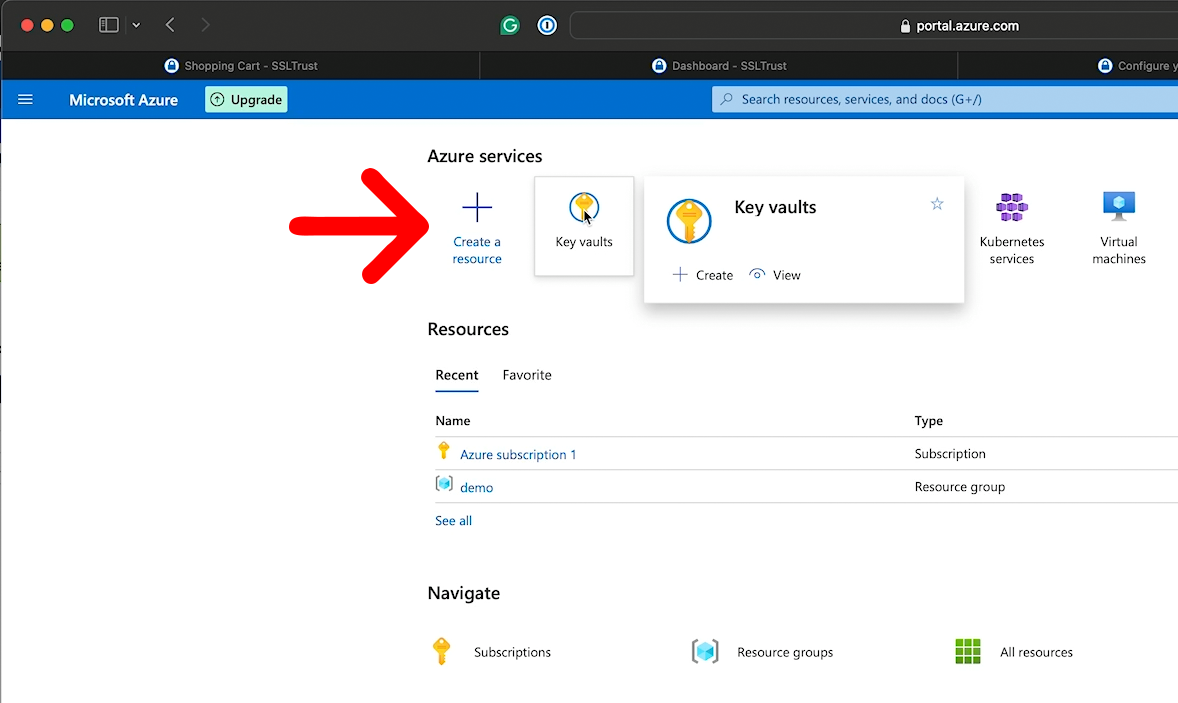Open All resources in the Navigate section
This screenshot has width=1178, height=703.
1036,651
